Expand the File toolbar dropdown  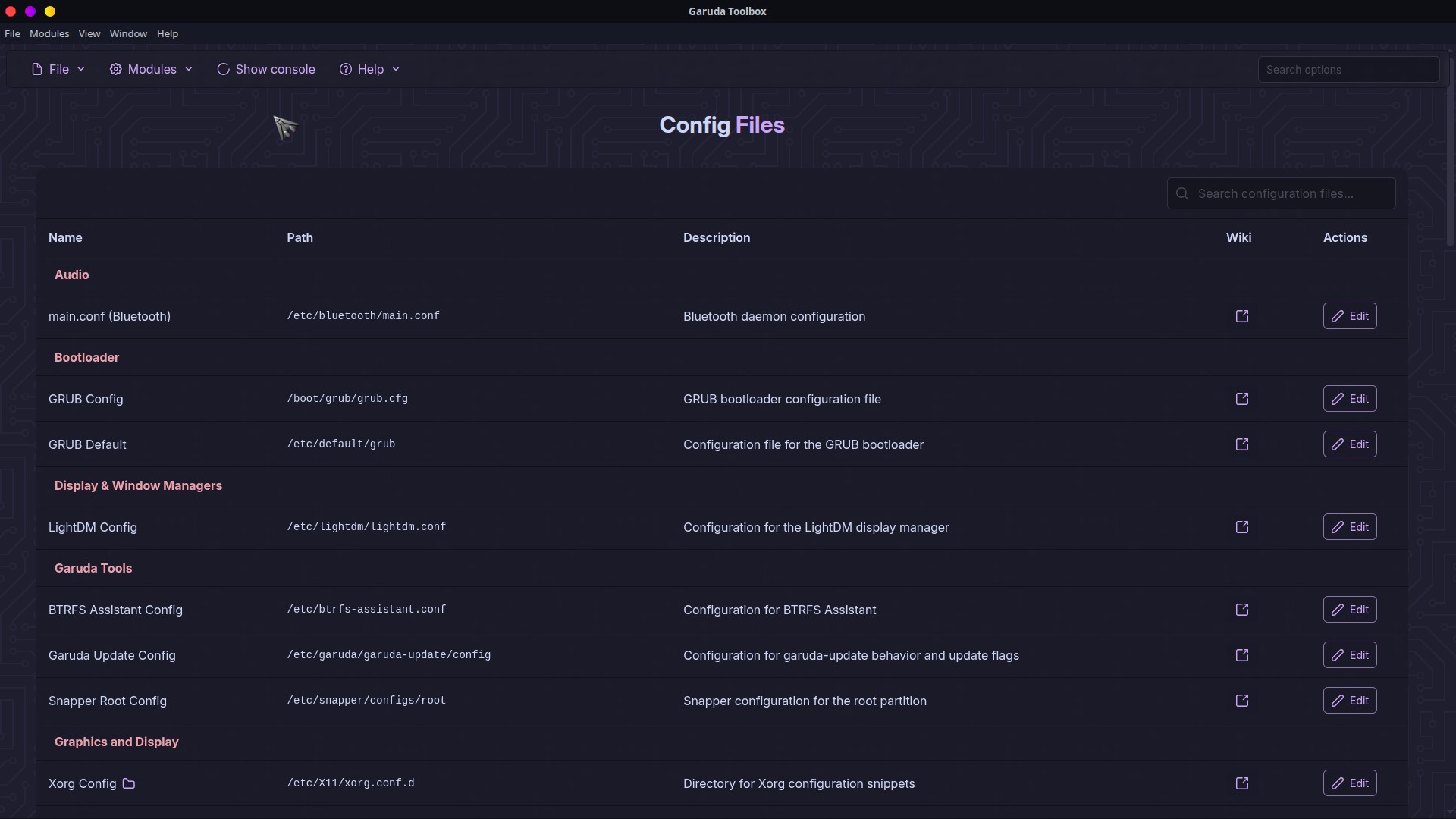[x=58, y=69]
